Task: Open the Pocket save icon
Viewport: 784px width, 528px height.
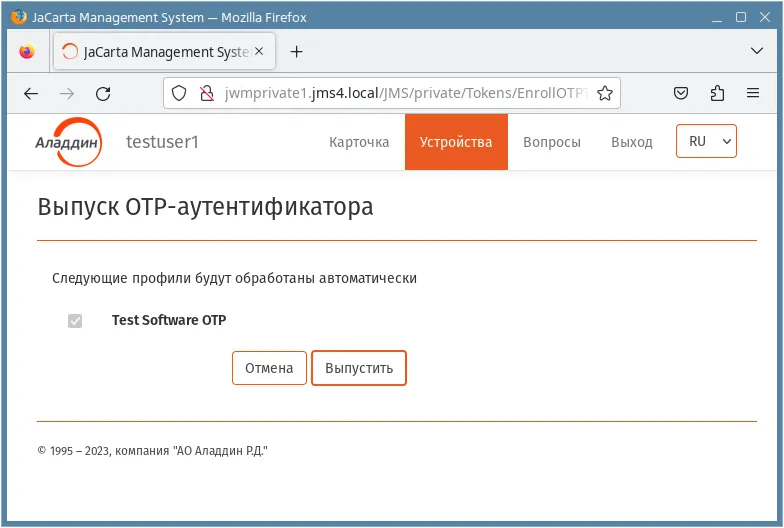Action: click(680, 93)
